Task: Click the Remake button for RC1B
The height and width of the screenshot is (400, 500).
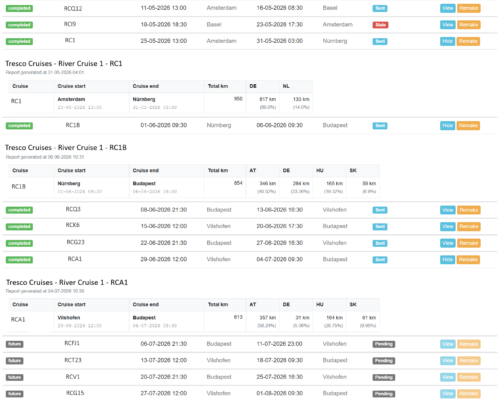Action: coord(468,126)
